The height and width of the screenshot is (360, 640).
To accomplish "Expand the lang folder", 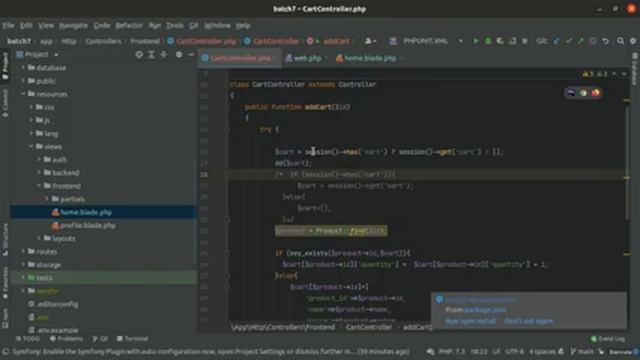I will [x=31, y=133].
